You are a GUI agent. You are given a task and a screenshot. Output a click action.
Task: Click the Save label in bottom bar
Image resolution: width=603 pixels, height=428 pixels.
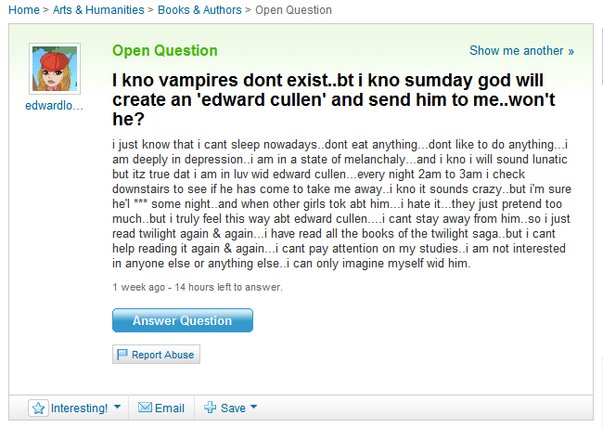(x=233, y=408)
